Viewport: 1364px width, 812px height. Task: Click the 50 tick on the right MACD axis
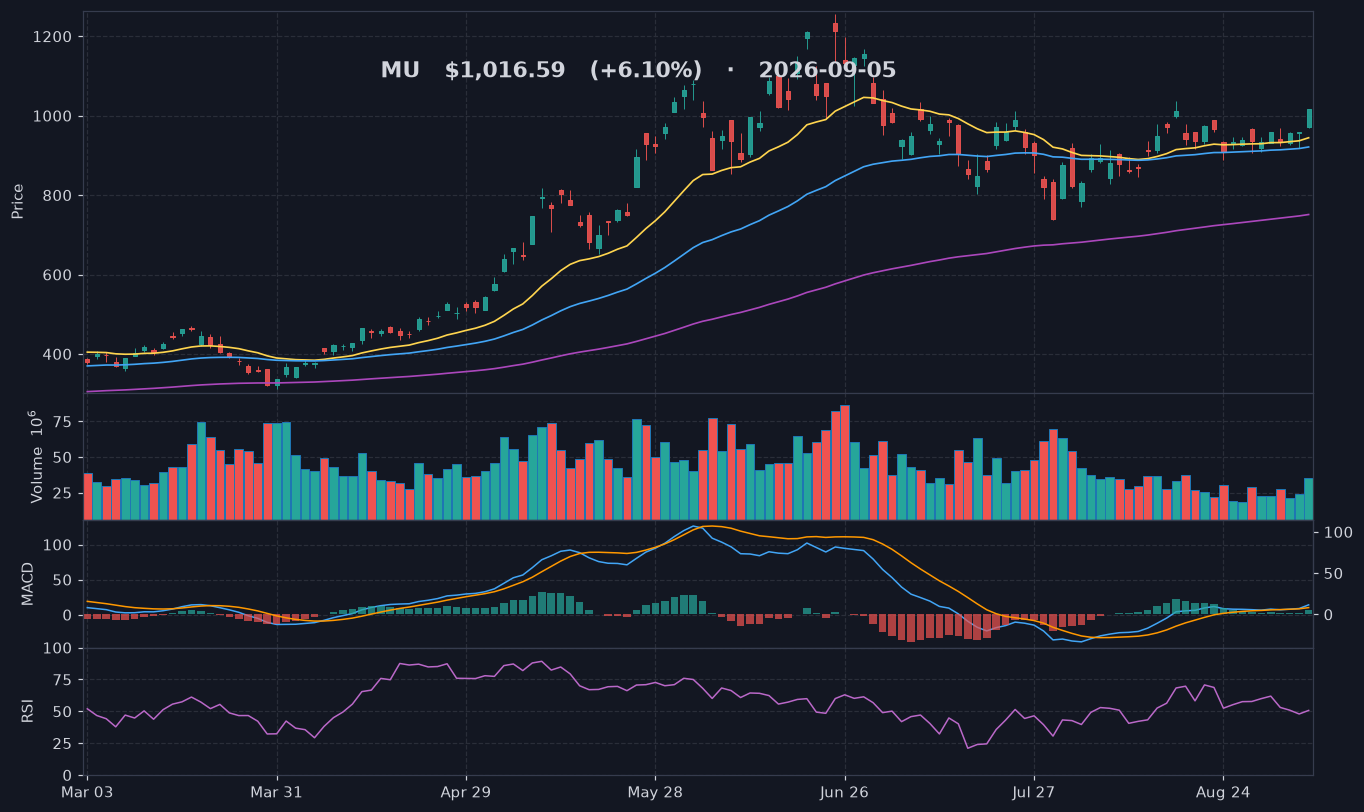coord(1333,574)
